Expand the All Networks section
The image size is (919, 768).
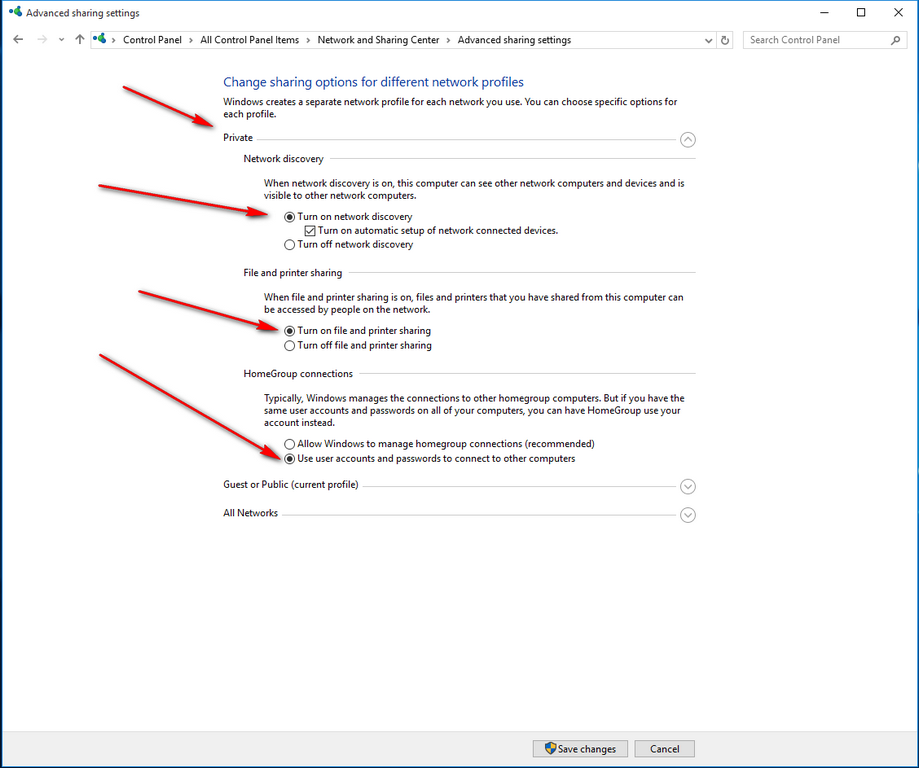(687, 515)
